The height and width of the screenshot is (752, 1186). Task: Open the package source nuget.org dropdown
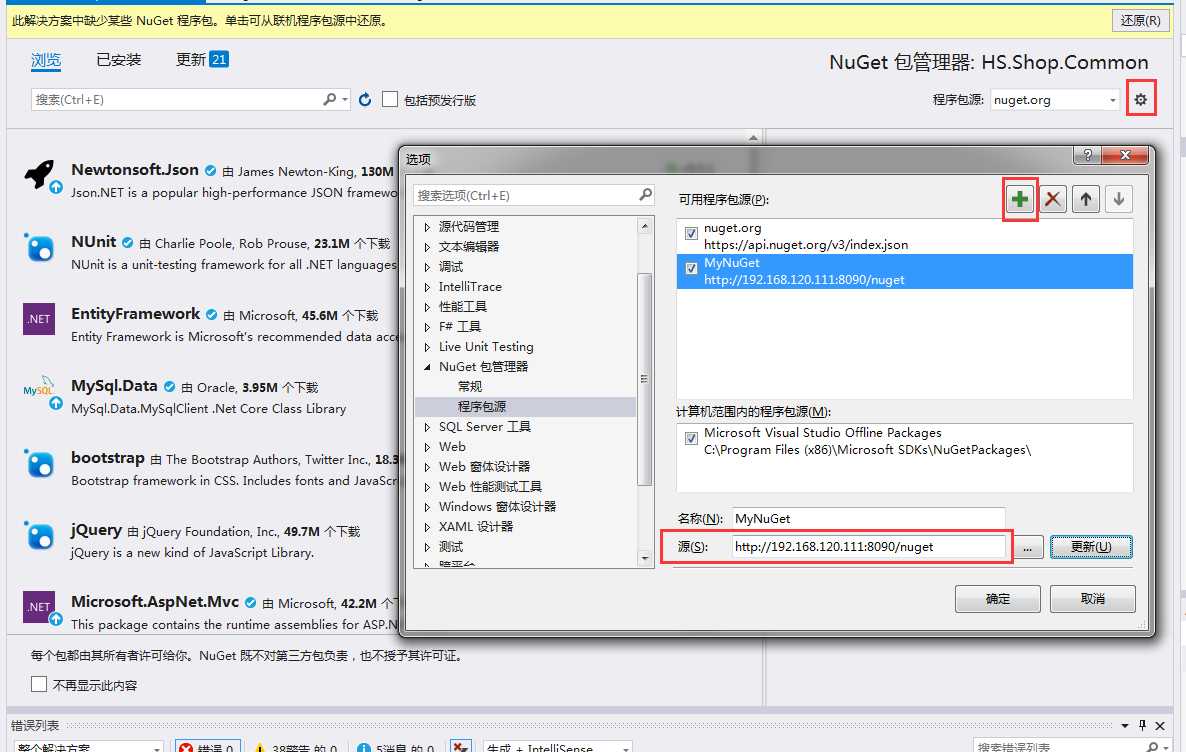point(1113,100)
